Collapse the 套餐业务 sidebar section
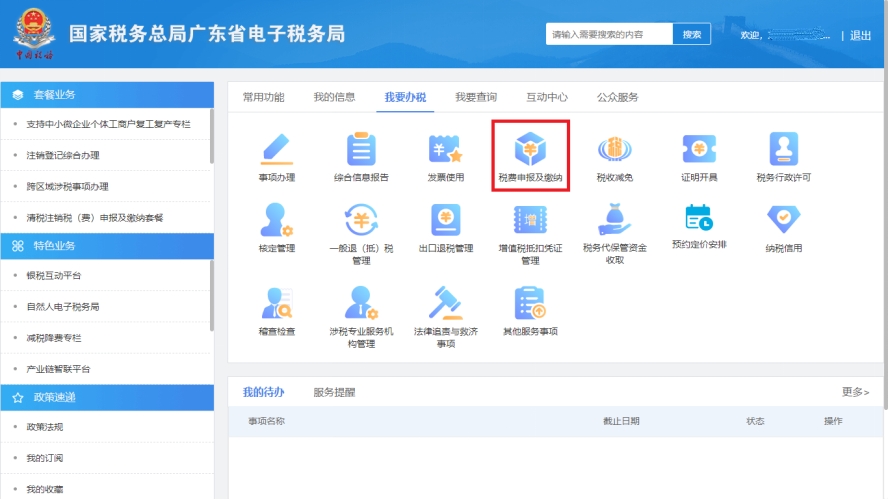The width and height of the screenshot is (888, 500). pyautogui.click(x=107, y=95)
